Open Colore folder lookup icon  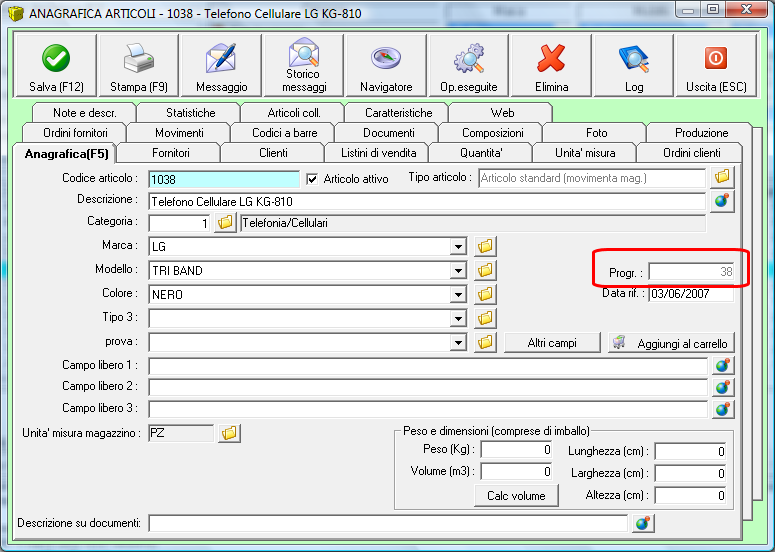tap(485, 295)
